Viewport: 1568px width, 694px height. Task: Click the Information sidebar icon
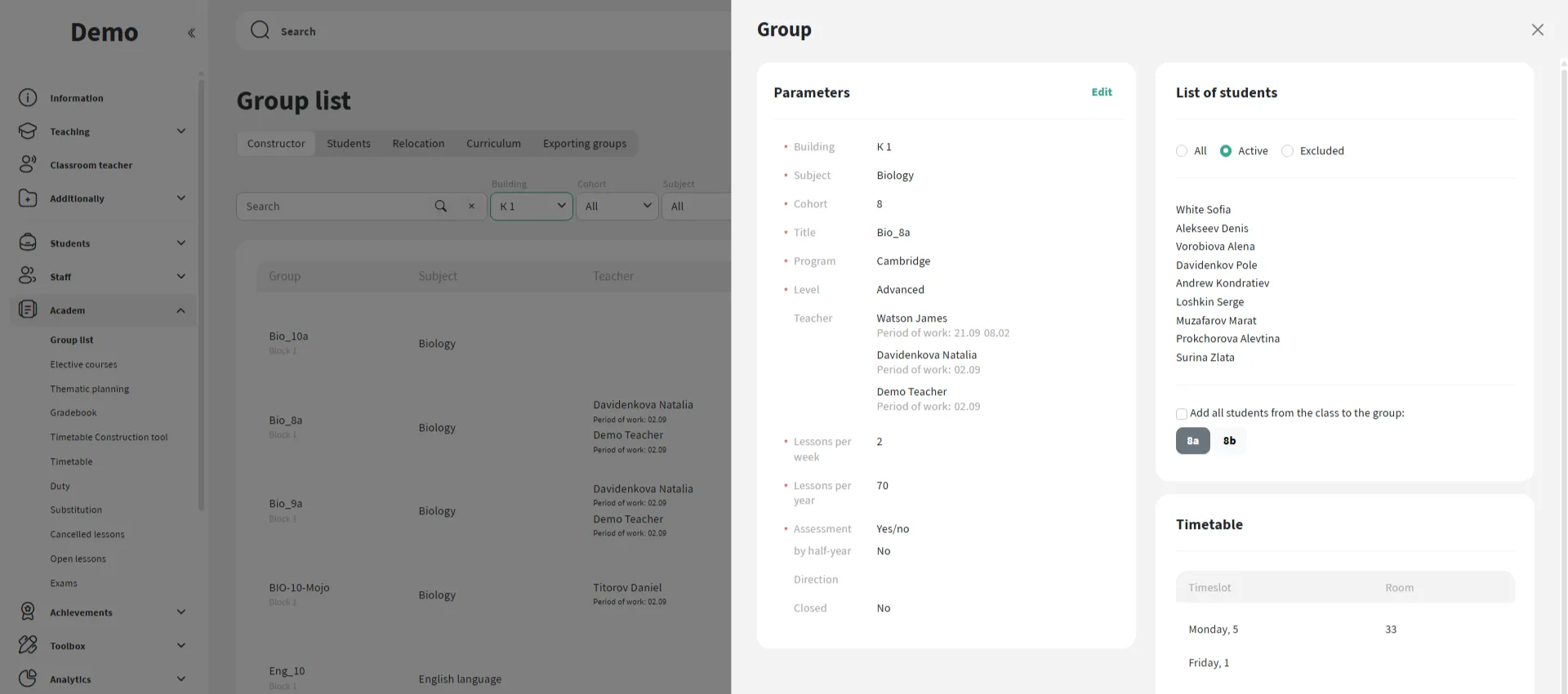pos(28,98)
